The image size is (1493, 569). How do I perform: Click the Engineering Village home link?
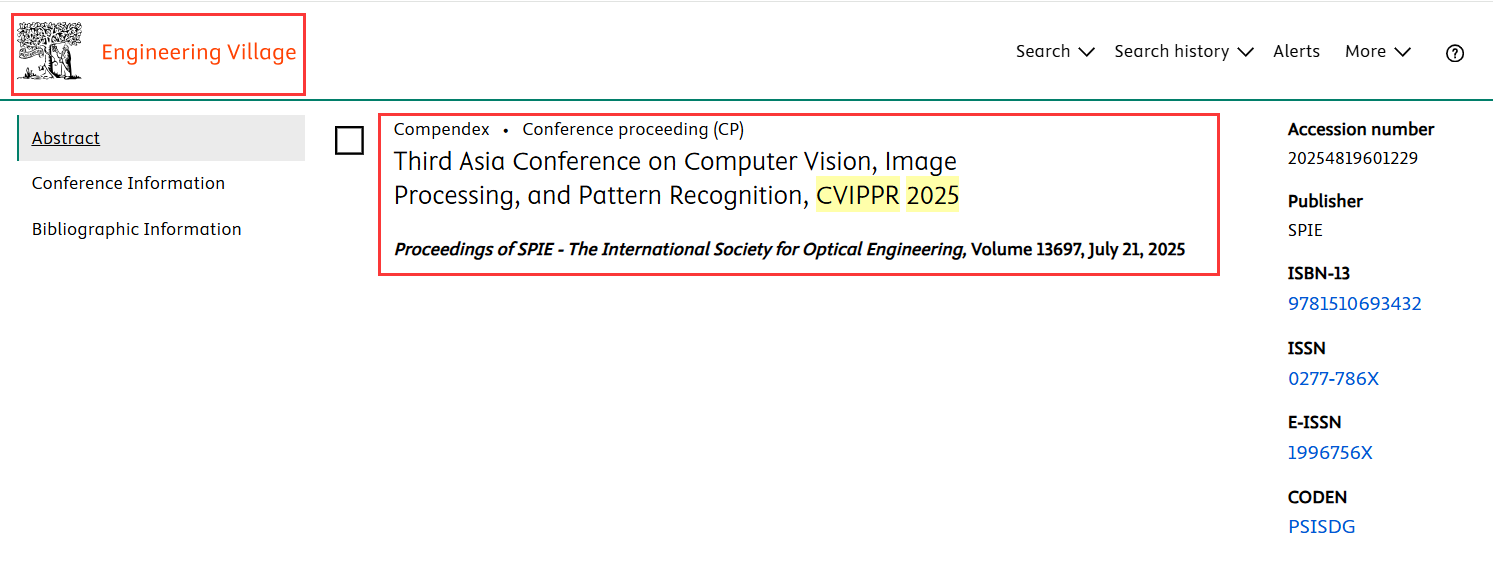[199, 53]
